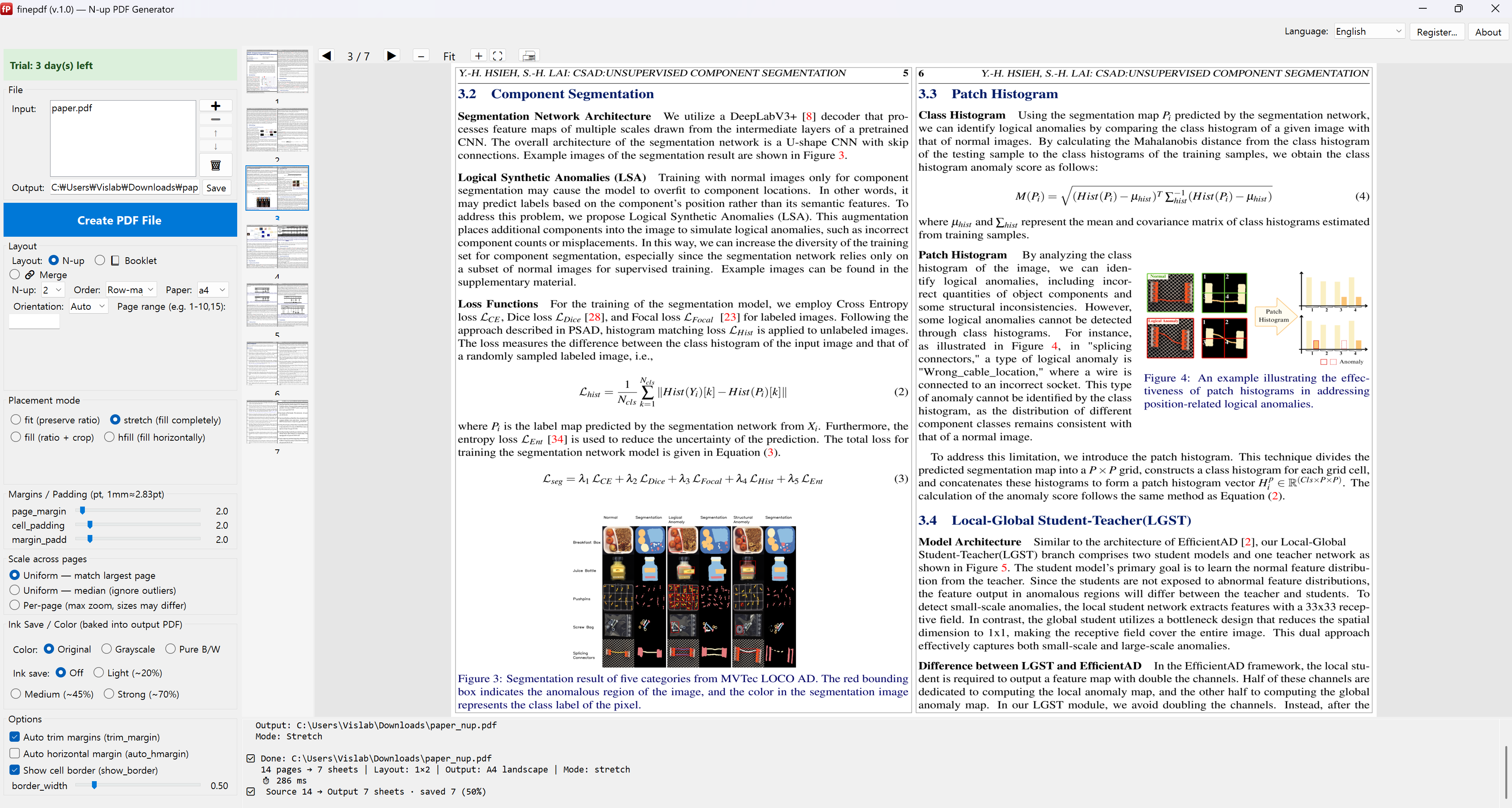
Task: Open the About dialog
Action: click(1488, 32)
